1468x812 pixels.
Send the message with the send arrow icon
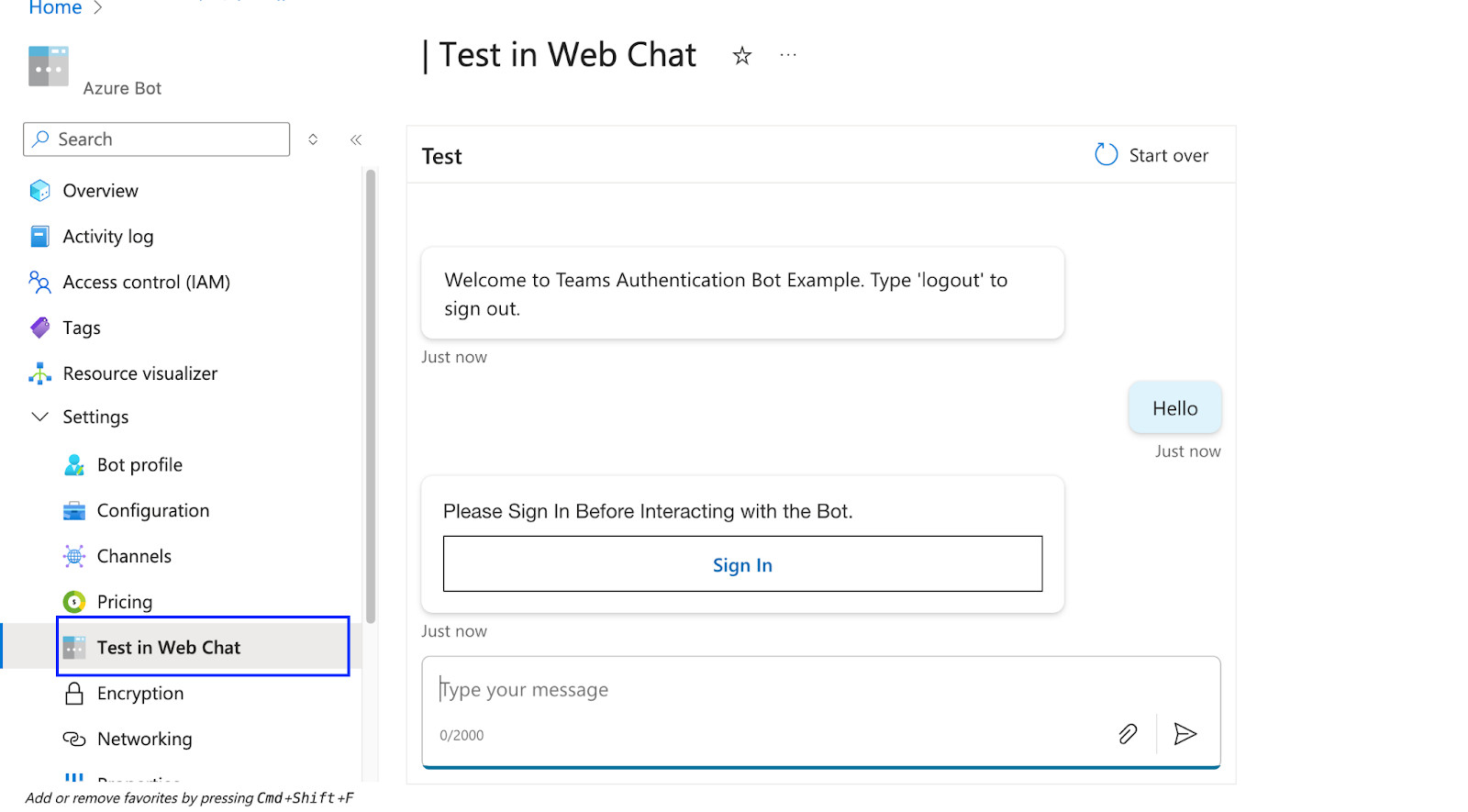1185,734
